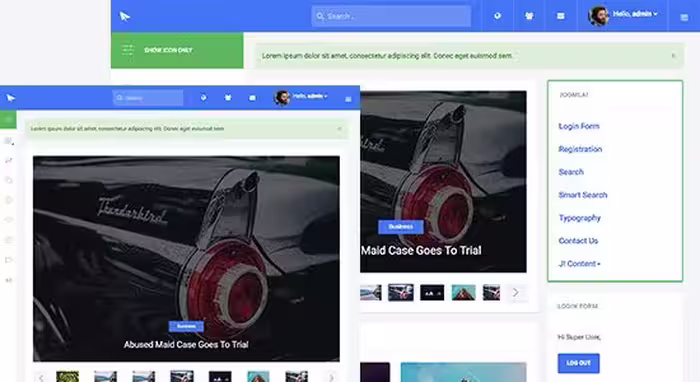Click the Business tag in front window slide
Screen dimensions: 700x382
(186, 326)
